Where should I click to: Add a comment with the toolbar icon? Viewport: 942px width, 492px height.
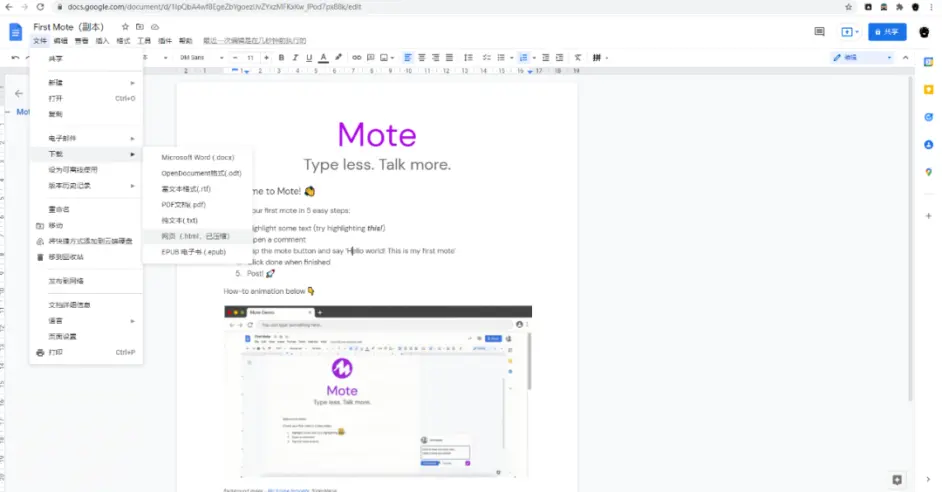(371, 58)
